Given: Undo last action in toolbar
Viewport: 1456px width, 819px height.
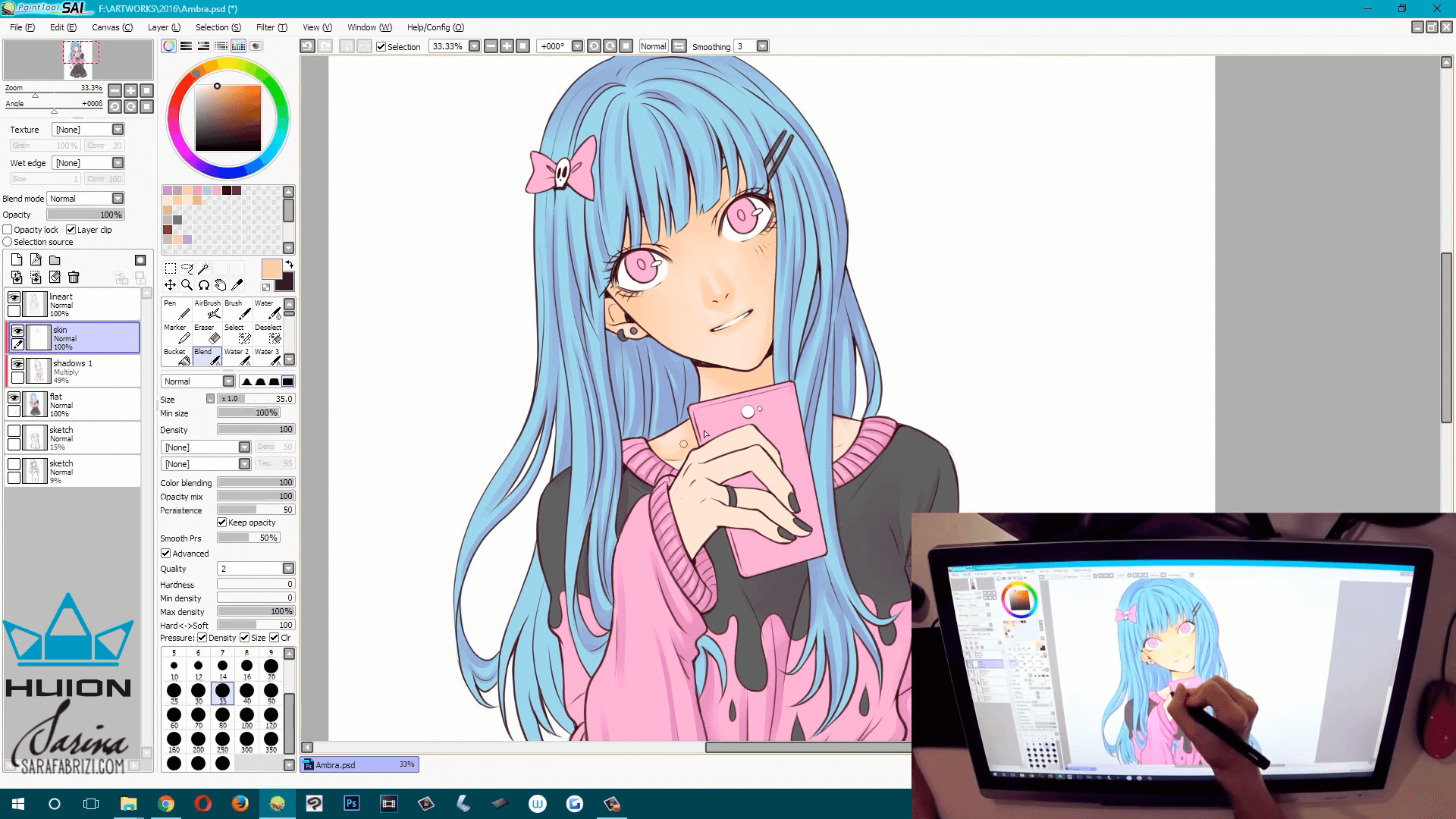Looking at the screenshot, I should (307, 46).
